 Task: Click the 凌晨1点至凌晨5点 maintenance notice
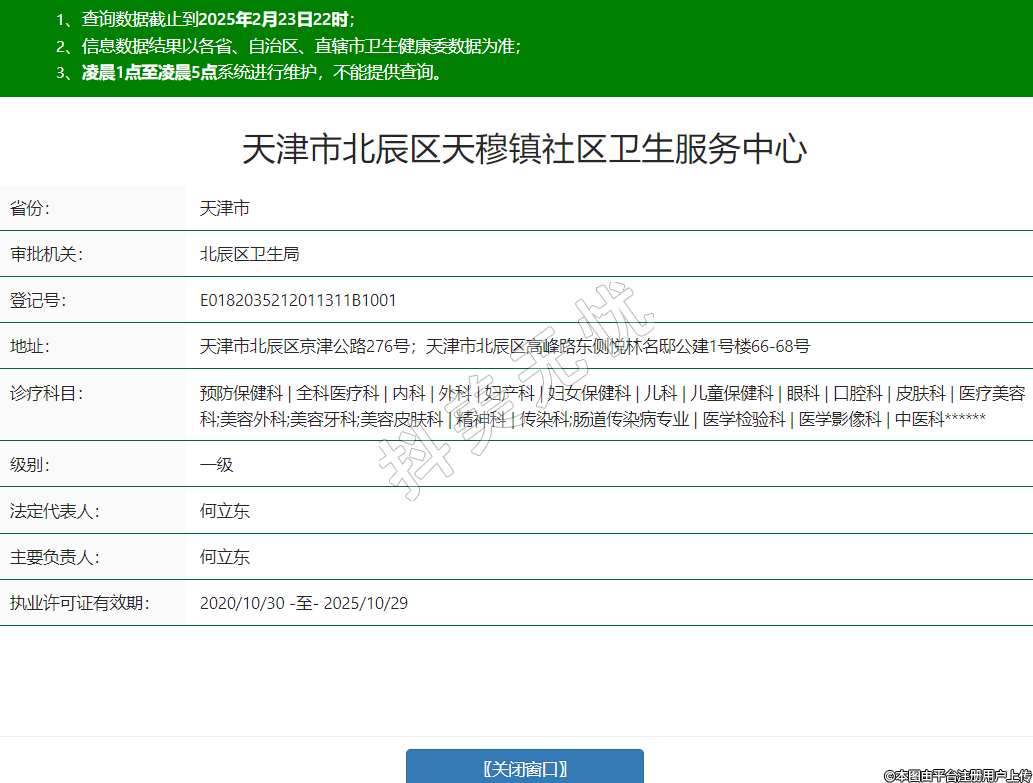[x=260, y=72]
